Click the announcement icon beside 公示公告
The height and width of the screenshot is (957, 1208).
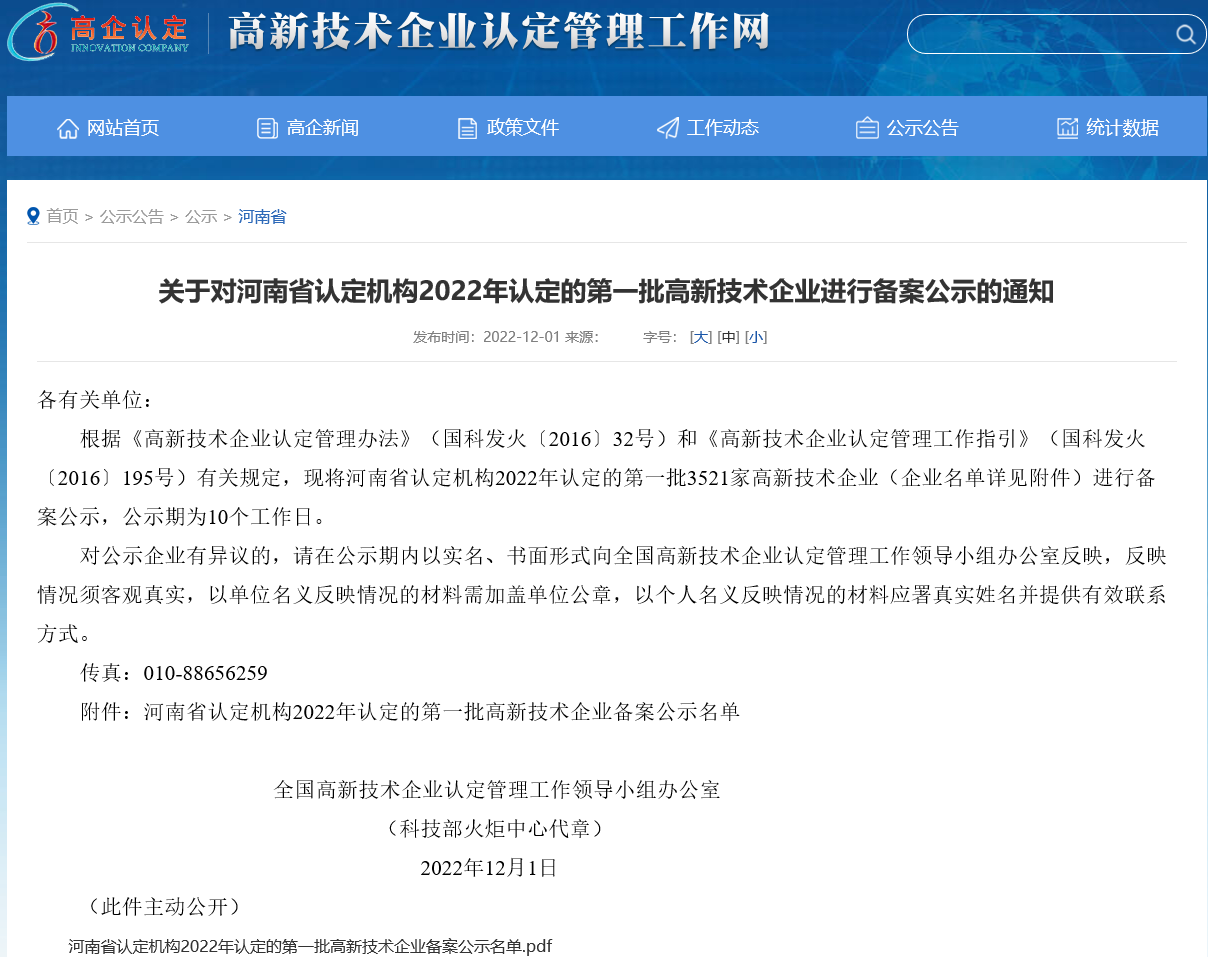tap(866, 127)
